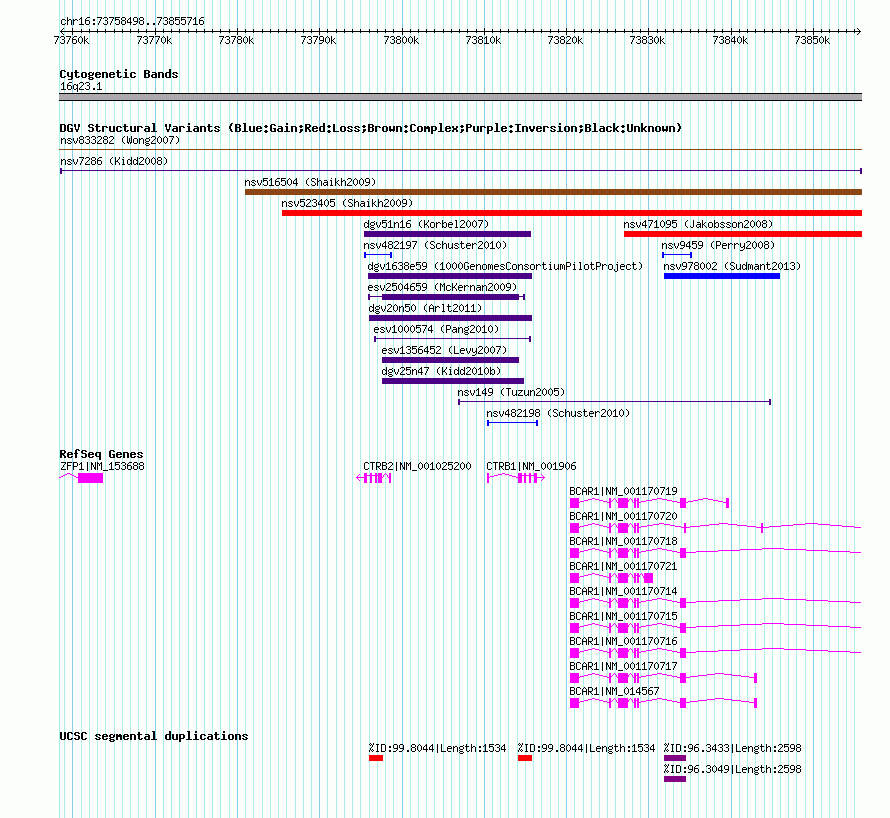Click the CTRB1|NM_001906 gene label

click(x=531, y=466)
